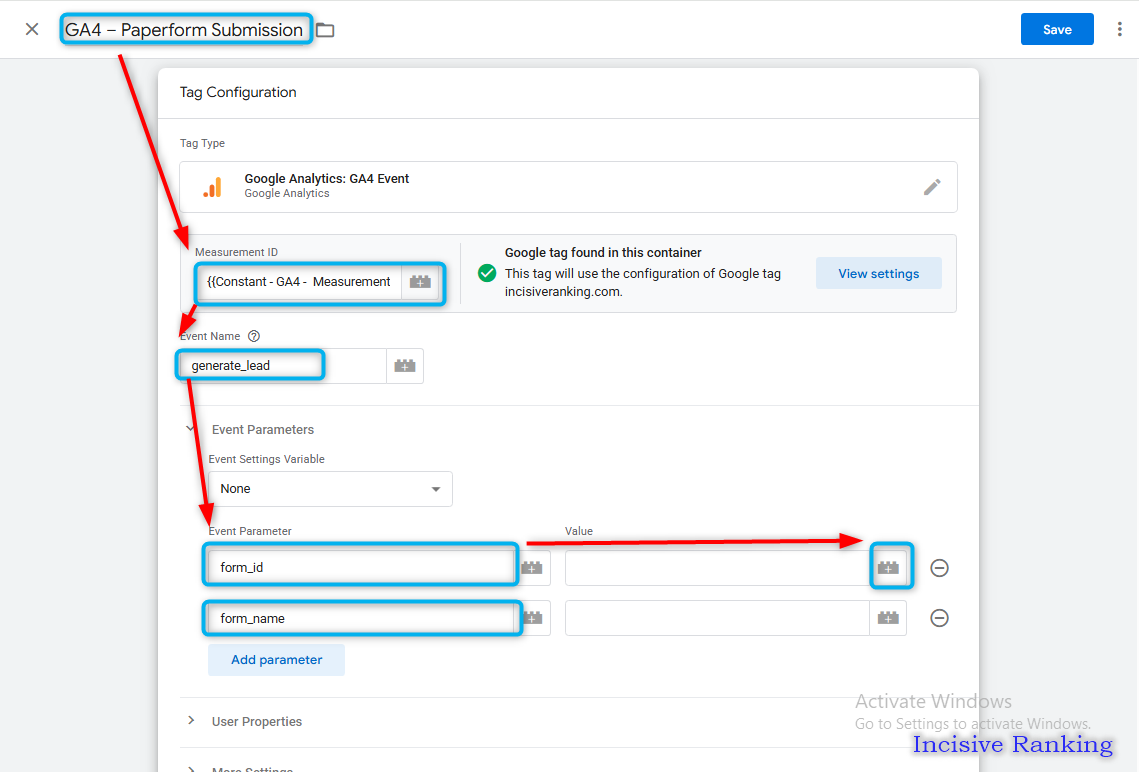Open Event Settings Variable None dropdown
The image size is (1139, 772).
pyautogui.click(x=331, y=489)
